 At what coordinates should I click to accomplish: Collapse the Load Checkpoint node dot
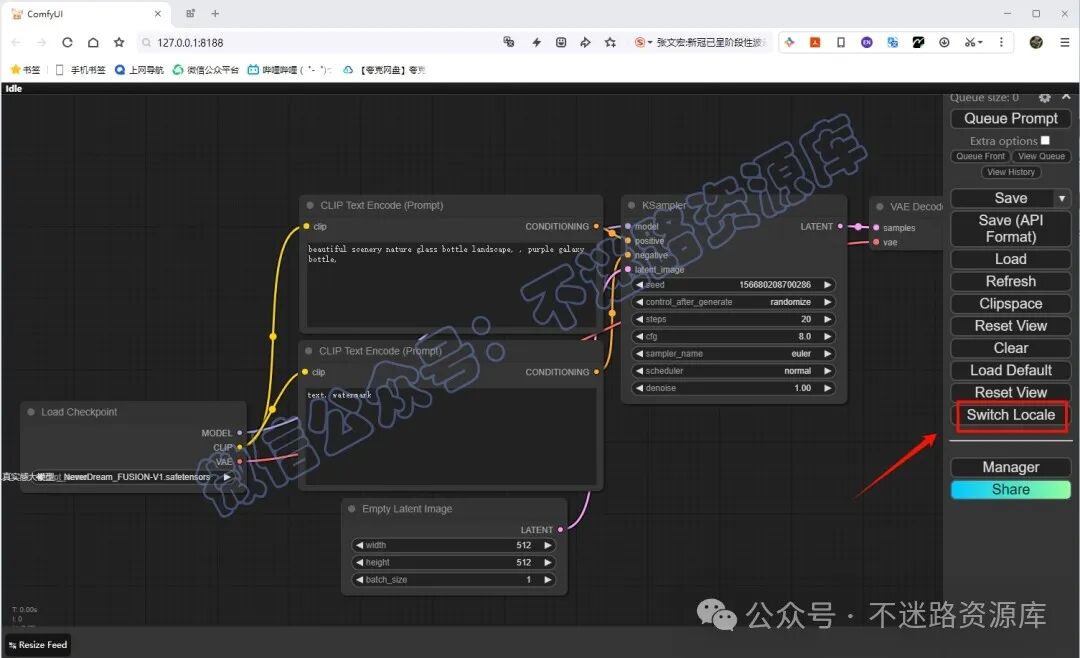(x=31, y=412)
